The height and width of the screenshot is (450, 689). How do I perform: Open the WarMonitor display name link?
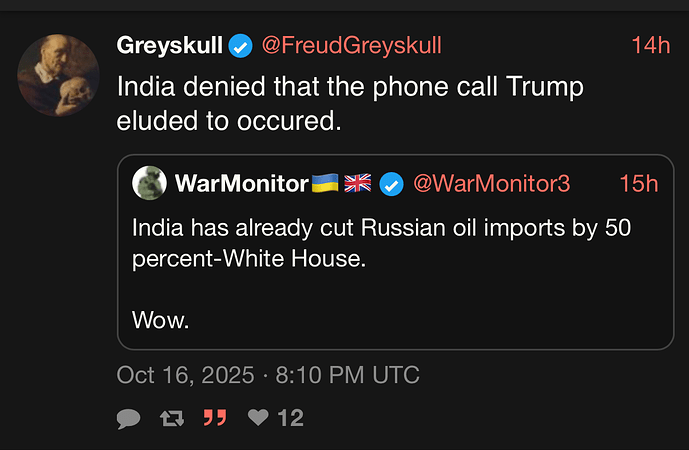pyautogui.click(x=241, y=184)
